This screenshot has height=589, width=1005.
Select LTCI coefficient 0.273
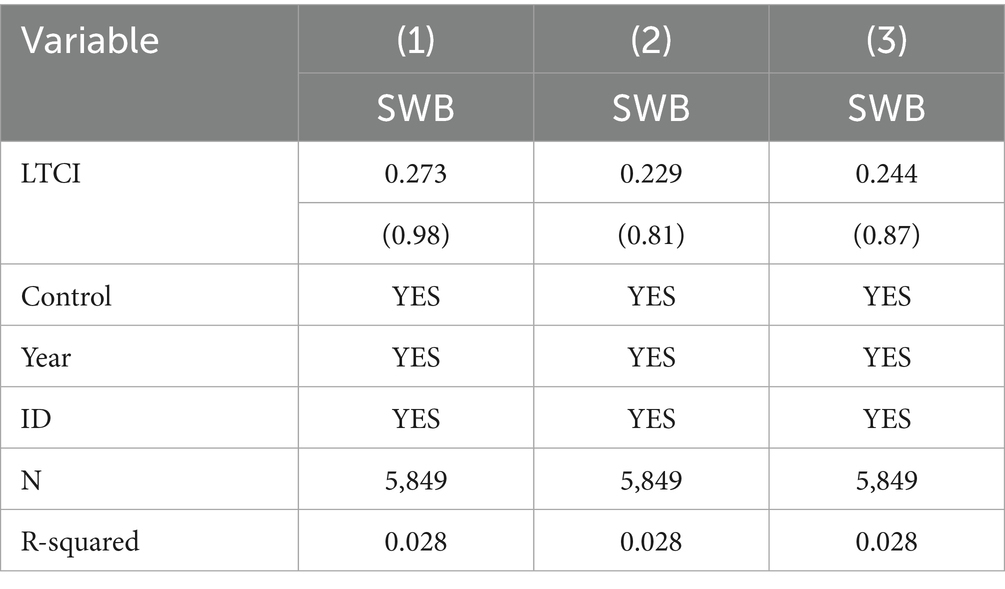click(415, 174)
